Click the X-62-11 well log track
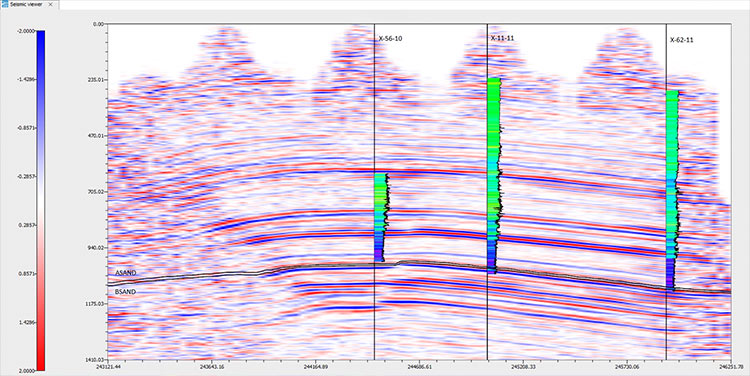 point(672,190)
